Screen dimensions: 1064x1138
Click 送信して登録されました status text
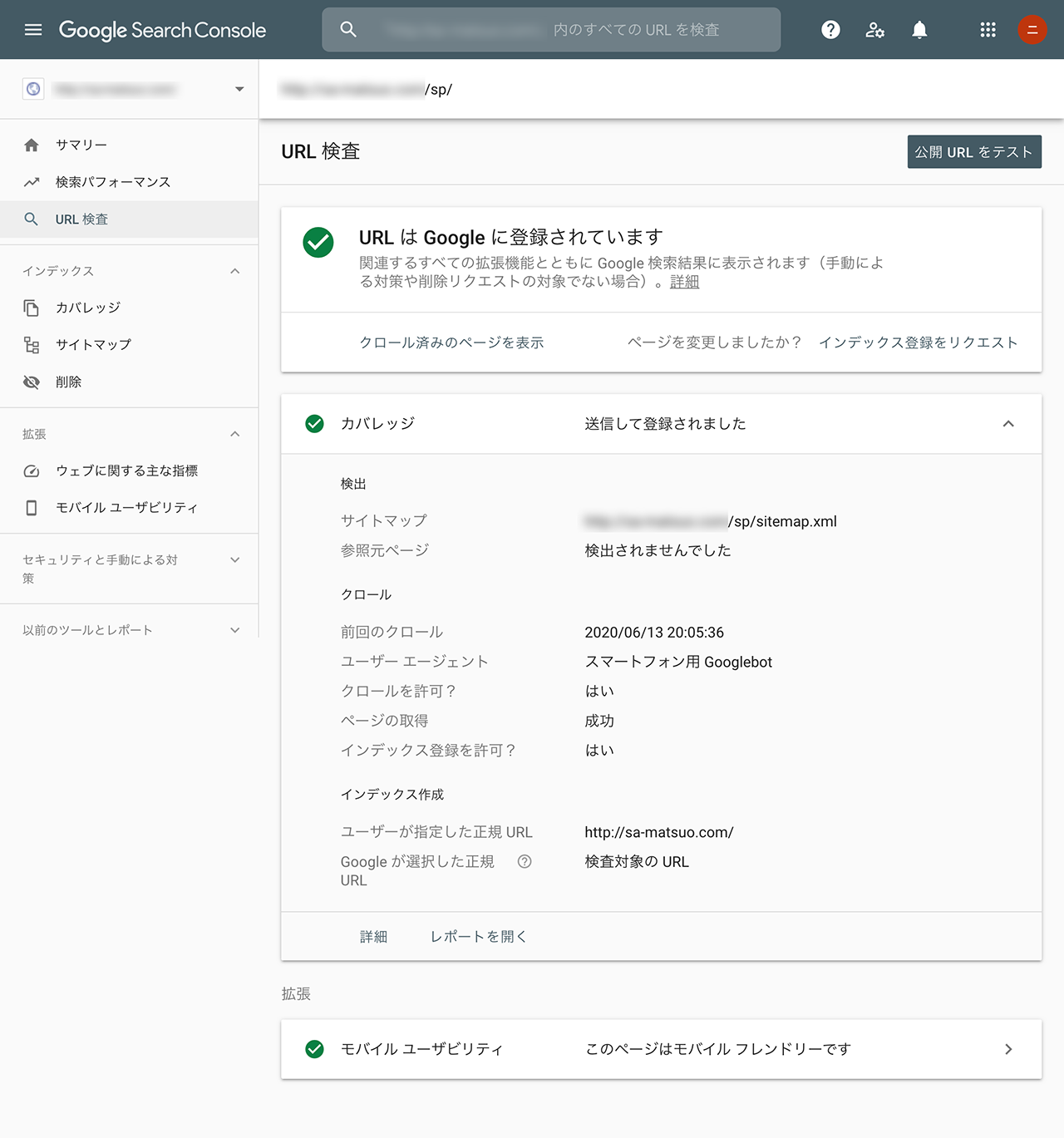pos(665,424)
